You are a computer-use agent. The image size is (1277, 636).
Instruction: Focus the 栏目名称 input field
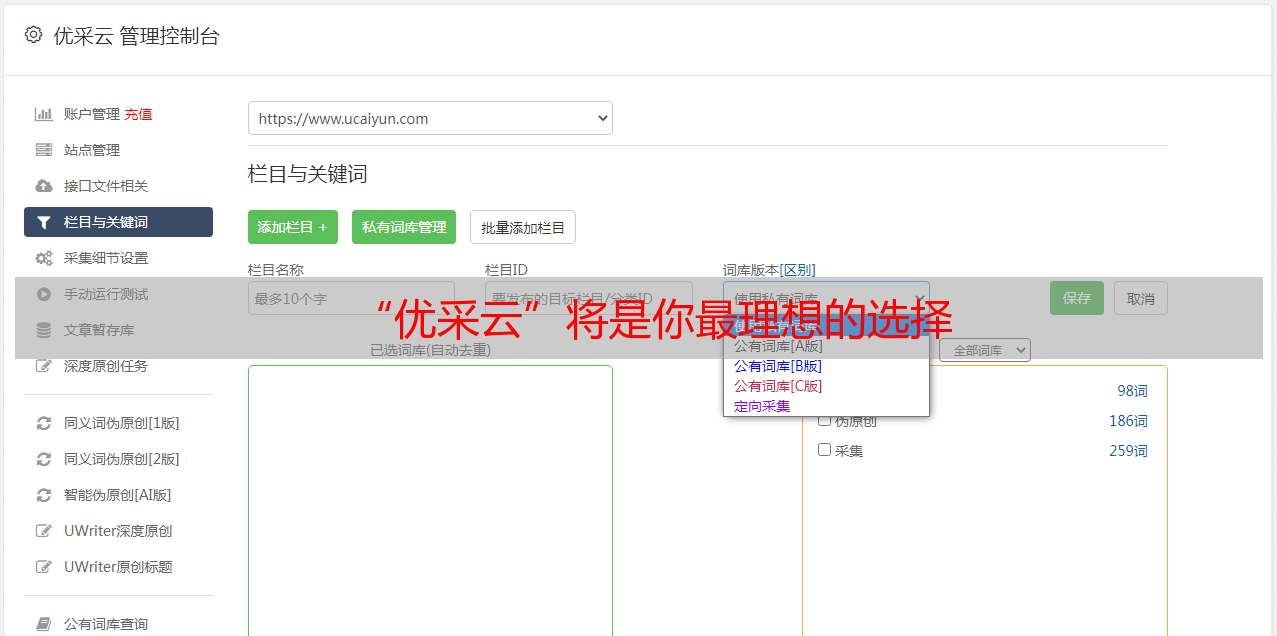click(x=351, y=298)
